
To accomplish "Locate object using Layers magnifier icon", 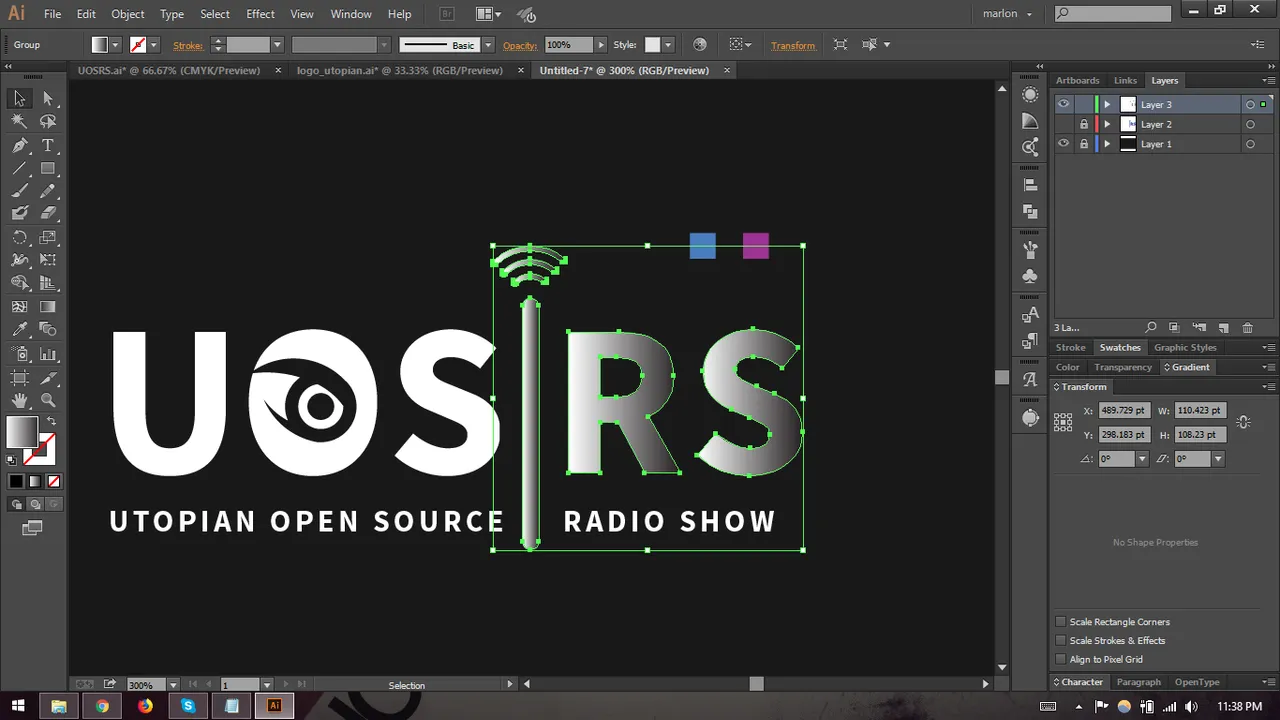I will (x=1151, y=328).
